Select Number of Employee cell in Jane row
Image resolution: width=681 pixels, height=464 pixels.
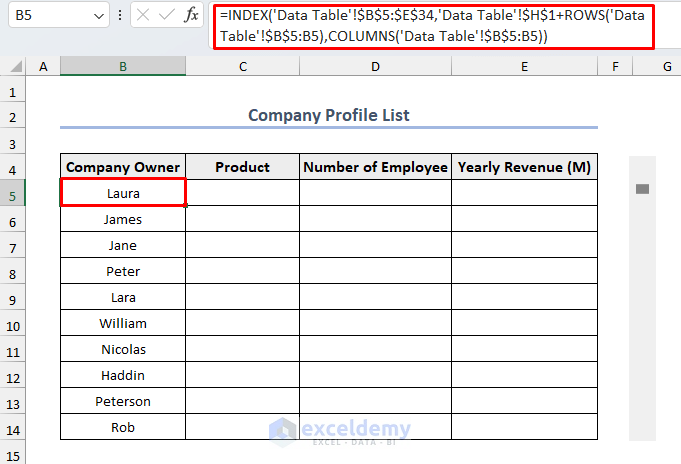pos(375,245)
